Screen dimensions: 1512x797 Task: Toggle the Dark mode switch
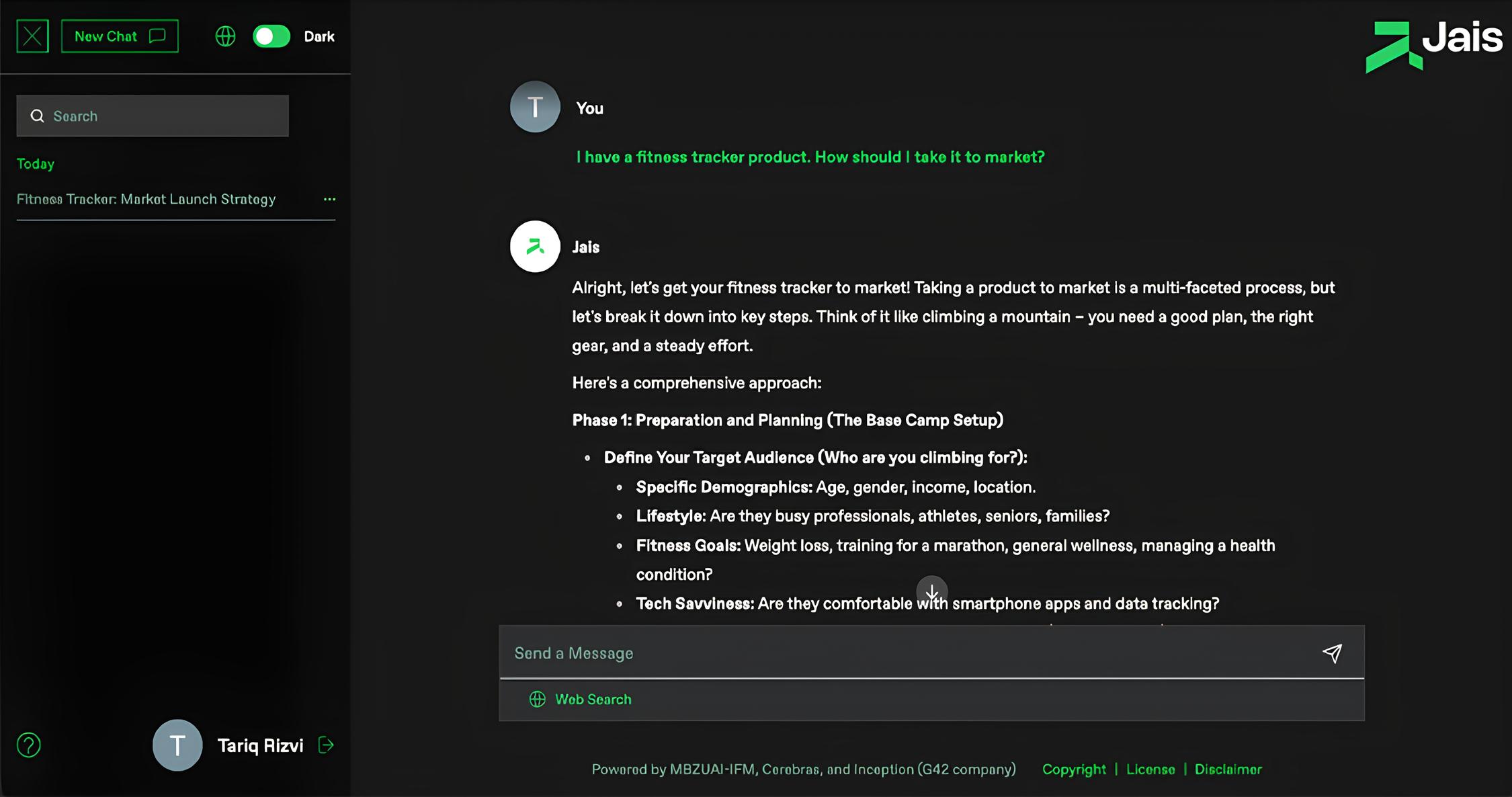tap(271, 36)
